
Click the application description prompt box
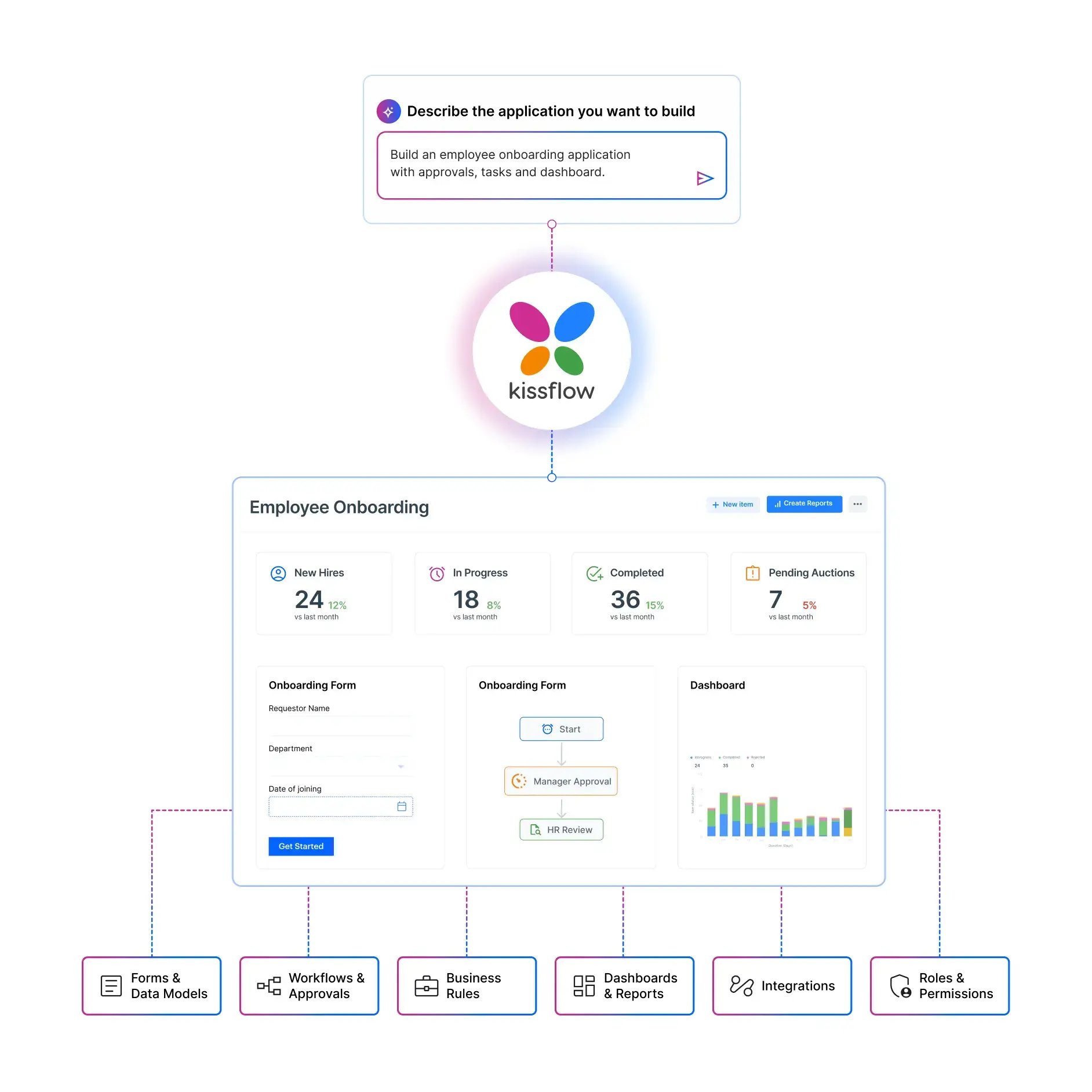552,166
